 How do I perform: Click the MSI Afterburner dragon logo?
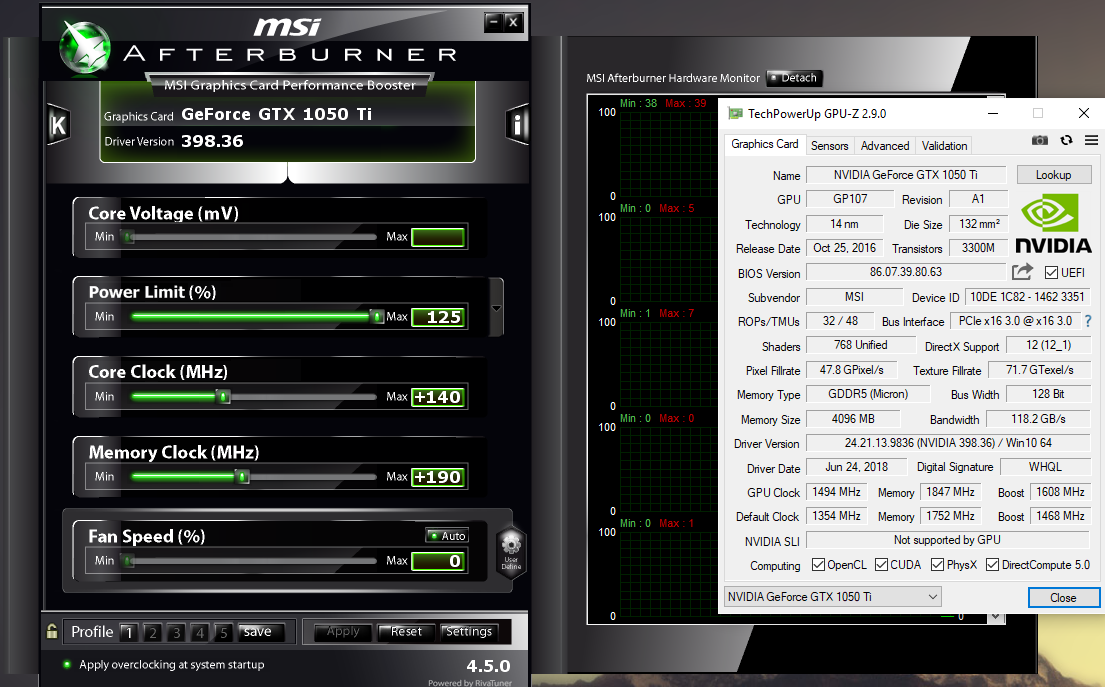click(x=85, y=47)
